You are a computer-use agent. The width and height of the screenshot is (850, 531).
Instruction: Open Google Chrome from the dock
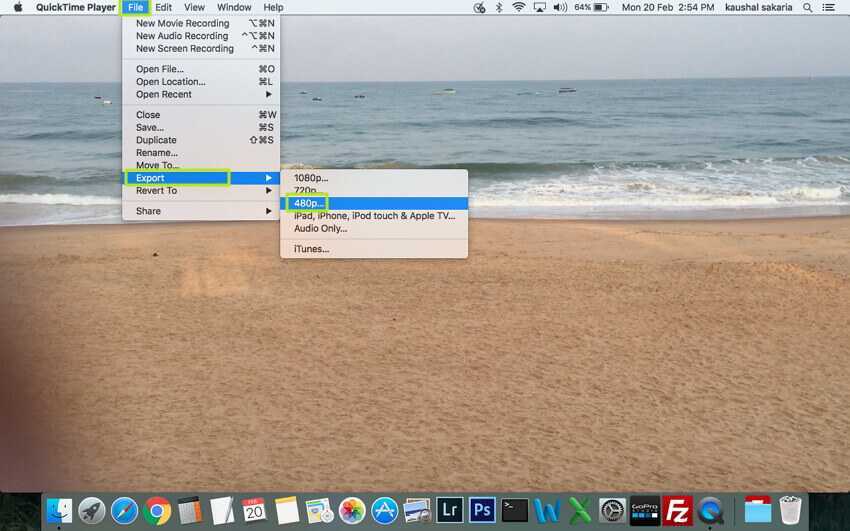pos(157,511)
